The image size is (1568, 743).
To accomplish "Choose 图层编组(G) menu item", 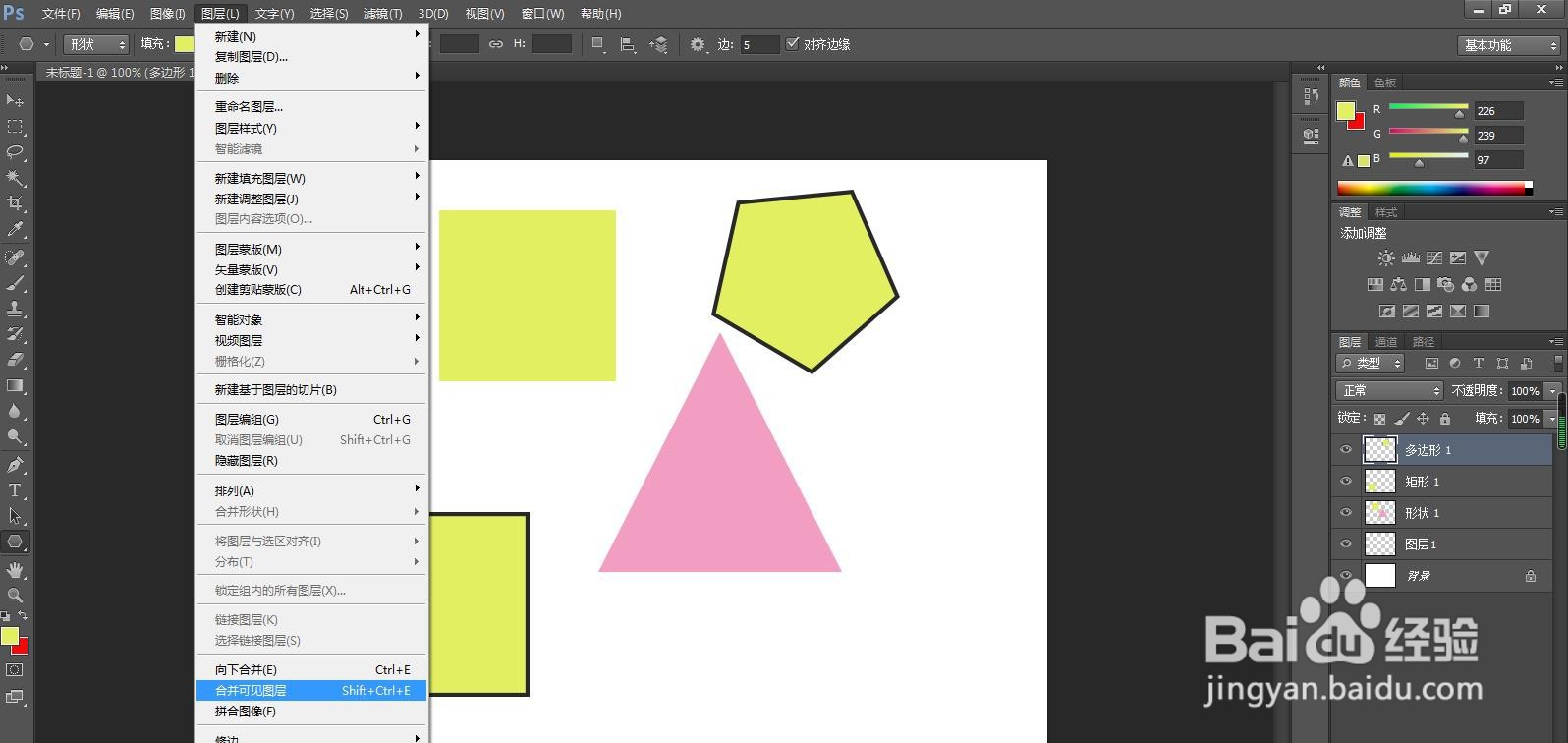I will [x=311, y=420].
